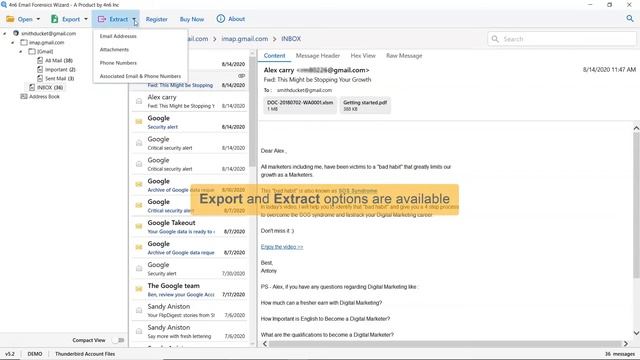The width and height of the screenshot is (640, 360).
Task: Expand the Open dropdown arrow
Action: [x=38, y=19]
